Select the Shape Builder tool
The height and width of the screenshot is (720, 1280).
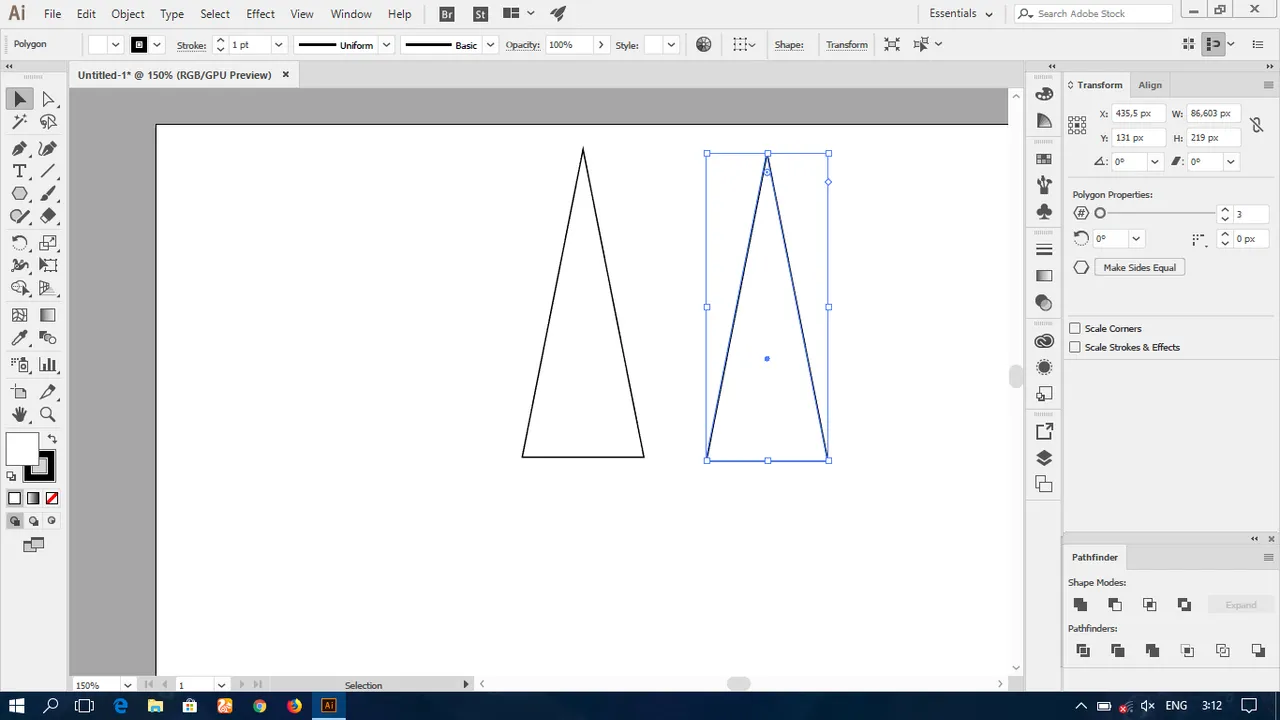19,288
